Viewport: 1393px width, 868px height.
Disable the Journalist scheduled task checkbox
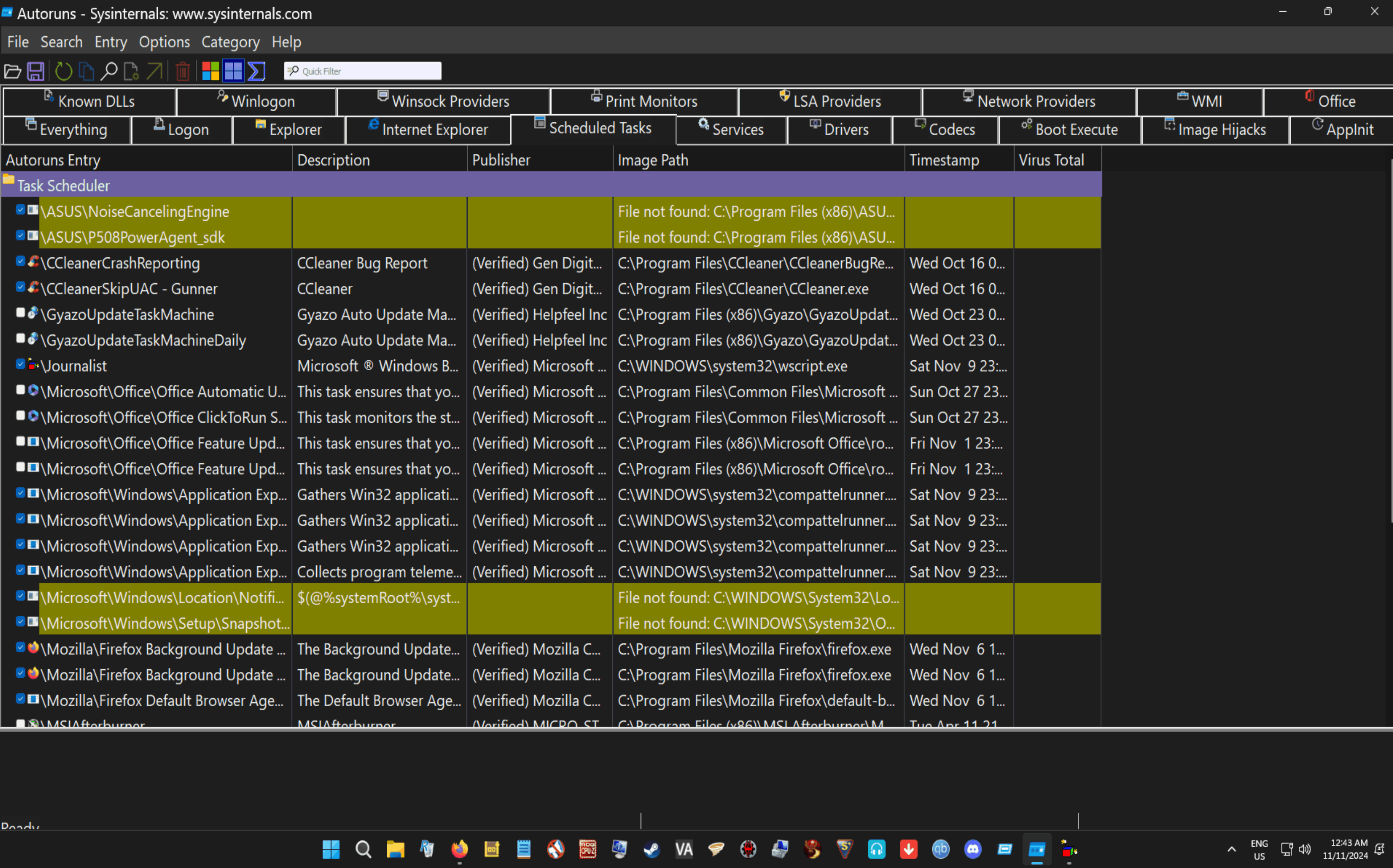[x=20, y=364]
